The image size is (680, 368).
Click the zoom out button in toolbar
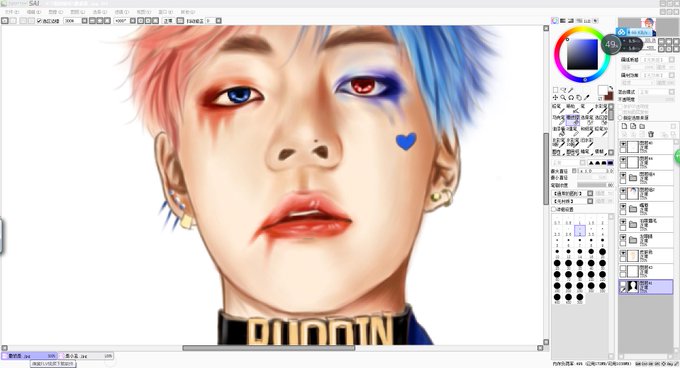click(92, 21)
